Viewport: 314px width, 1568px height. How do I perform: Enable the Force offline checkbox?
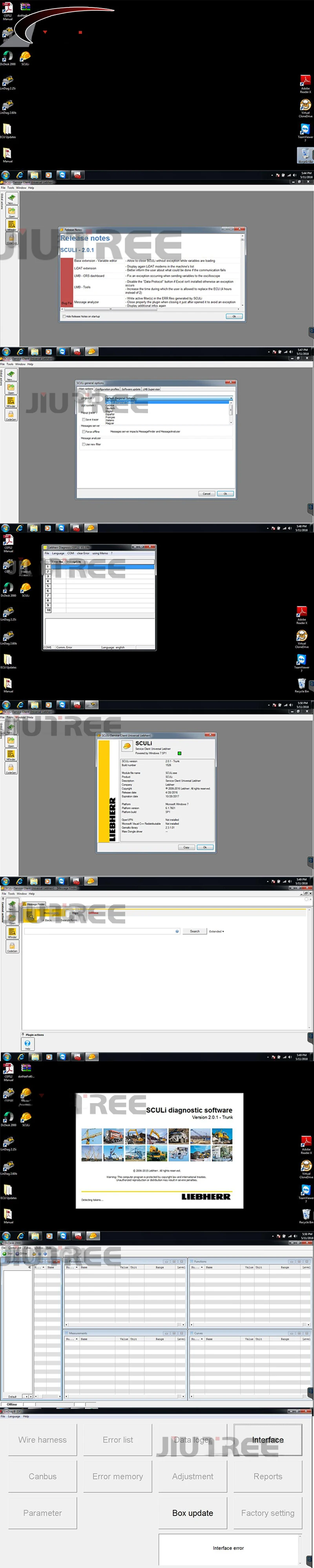point(84,432)
